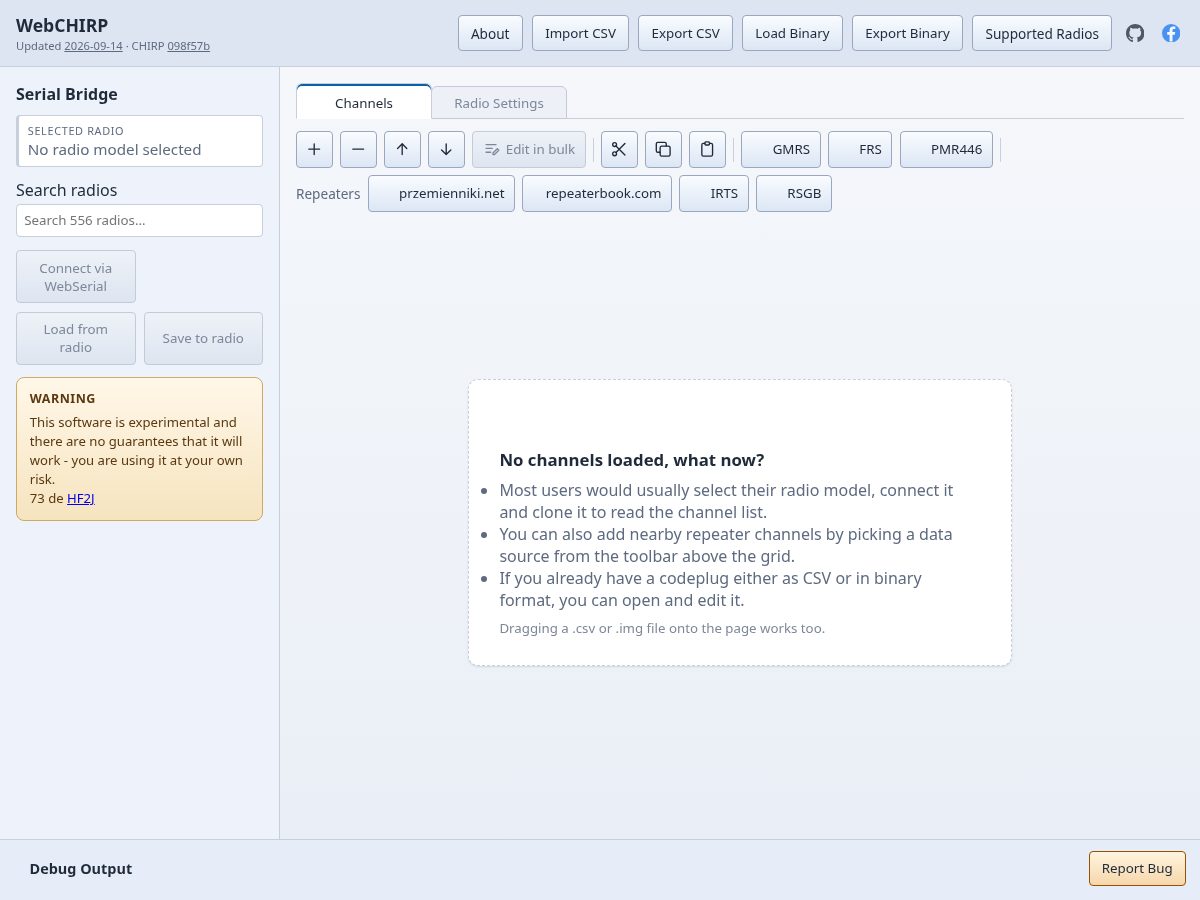Click Import CSV button
The width and height of the screenshot is (1200, 900).
(x=580, y=33)
